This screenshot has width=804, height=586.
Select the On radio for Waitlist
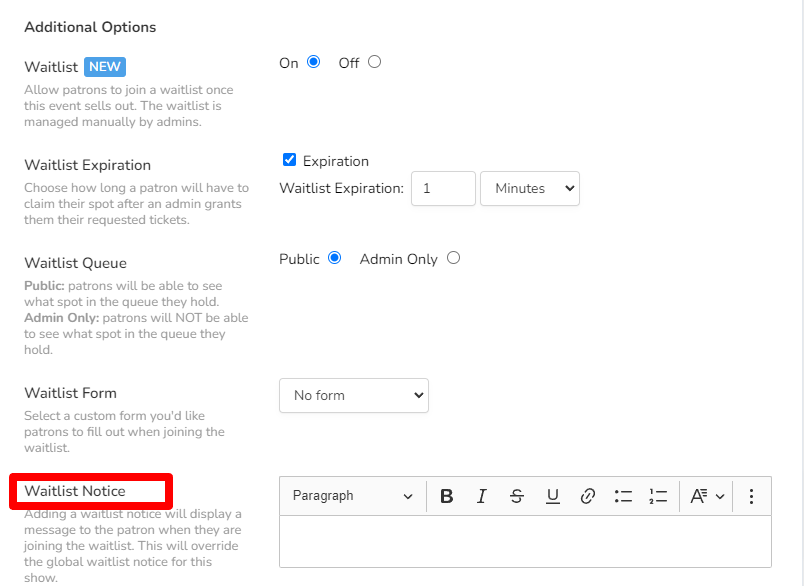click(313, 61)
